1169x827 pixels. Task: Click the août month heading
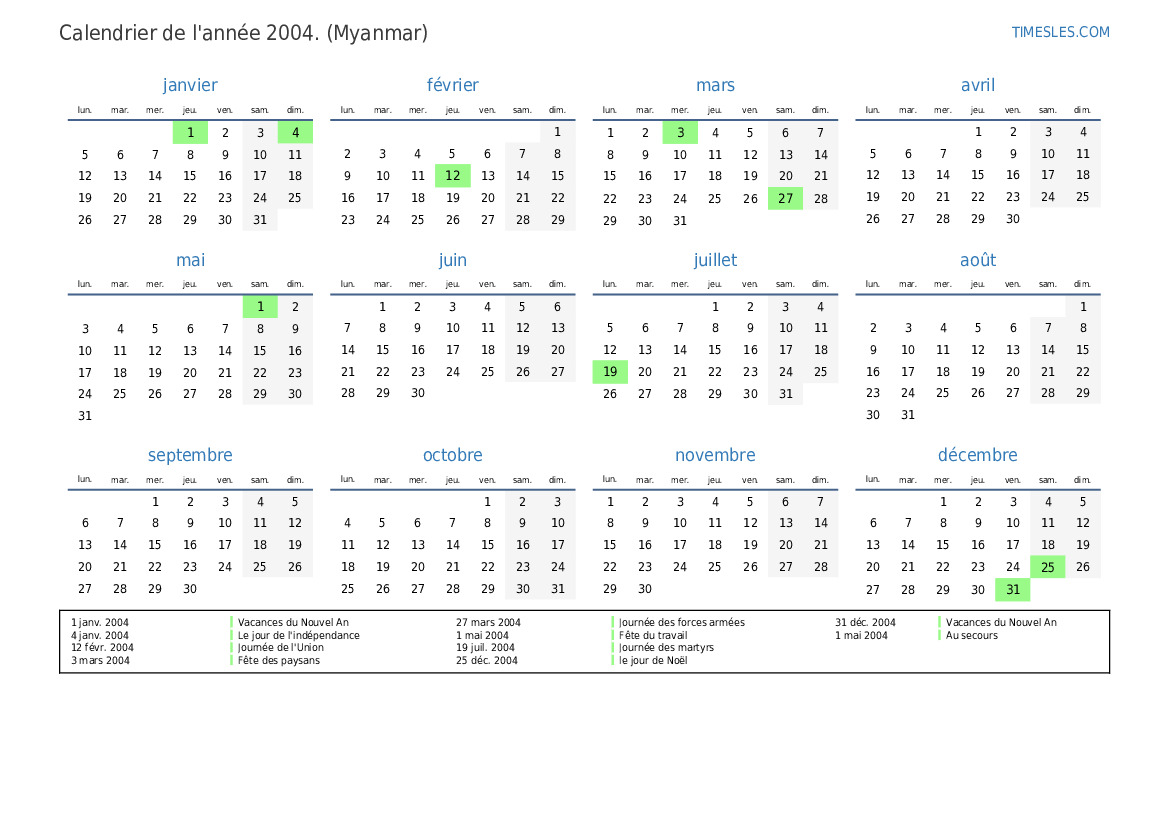click(977, 260)
